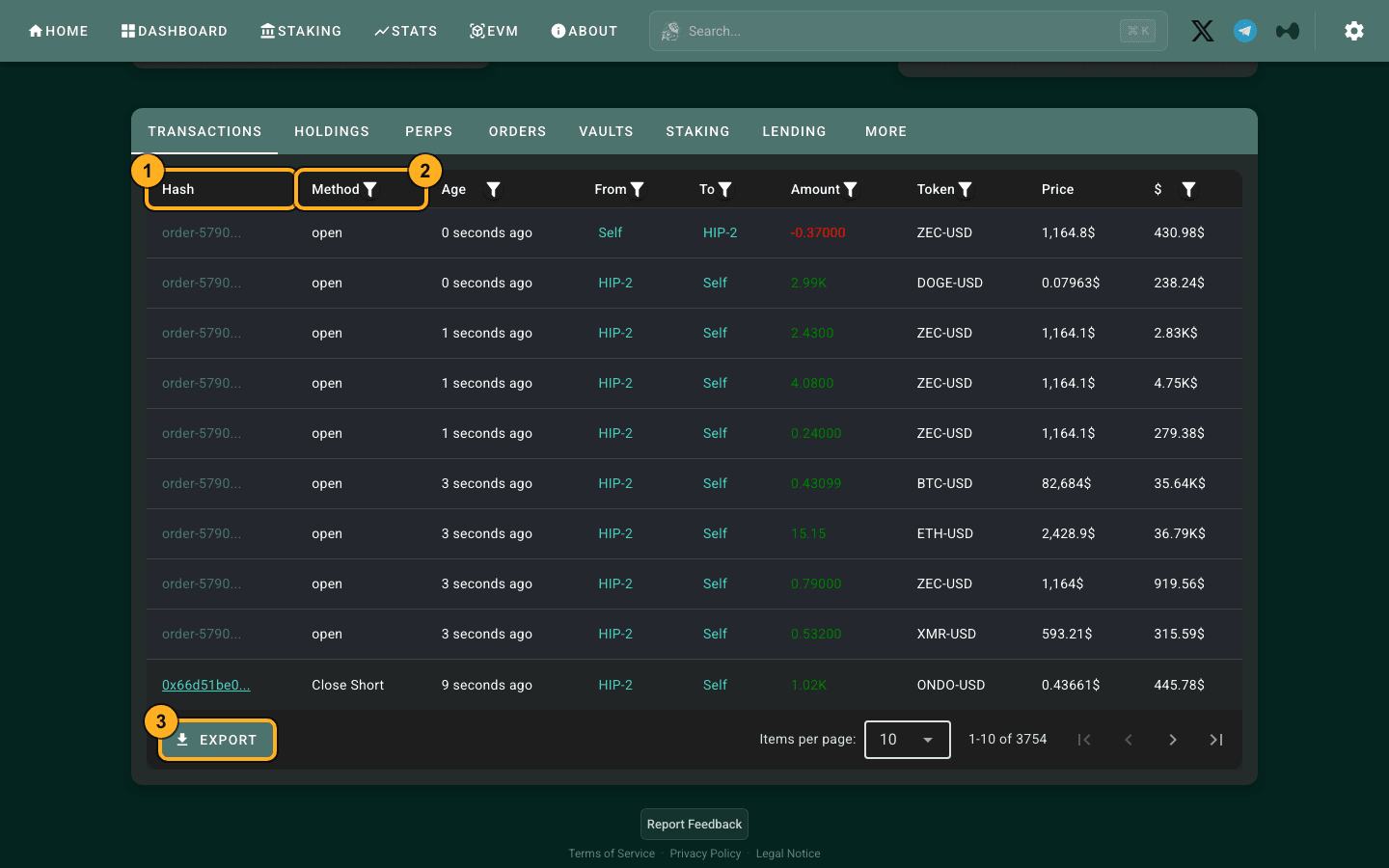This screenshot has width=1389, height=868.
Task: Open the Privacy Policy link
Action: pos(706,854)
